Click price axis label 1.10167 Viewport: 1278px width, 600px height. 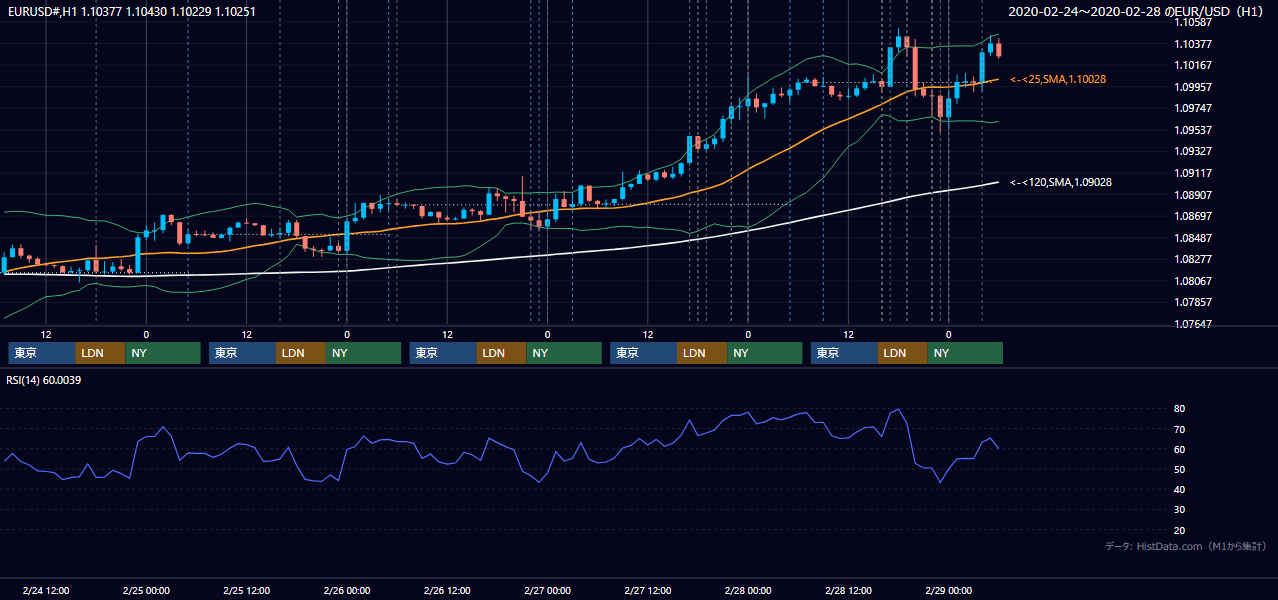[x=1193, y=65]
